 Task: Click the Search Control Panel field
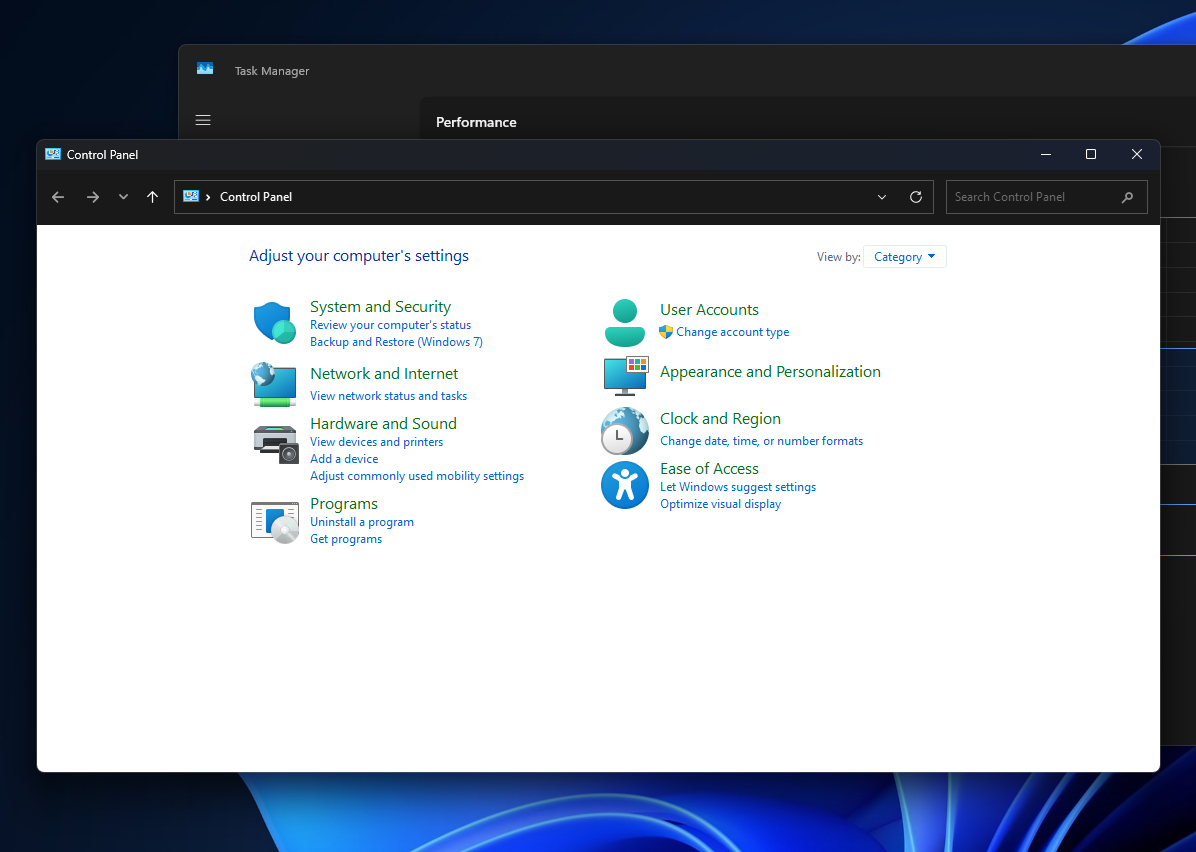1046,197
